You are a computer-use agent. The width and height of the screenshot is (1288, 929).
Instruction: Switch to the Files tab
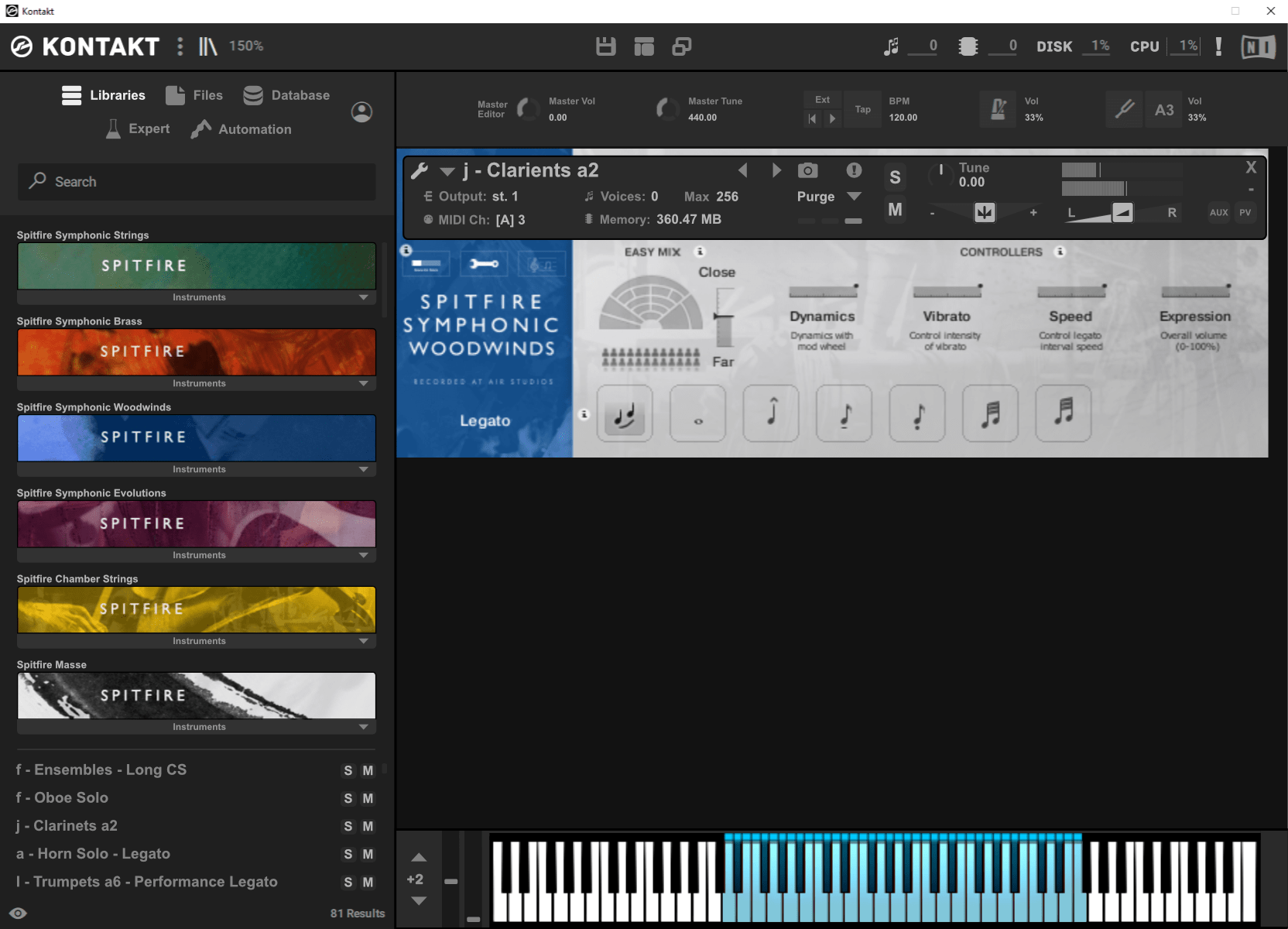pos(194,95)
